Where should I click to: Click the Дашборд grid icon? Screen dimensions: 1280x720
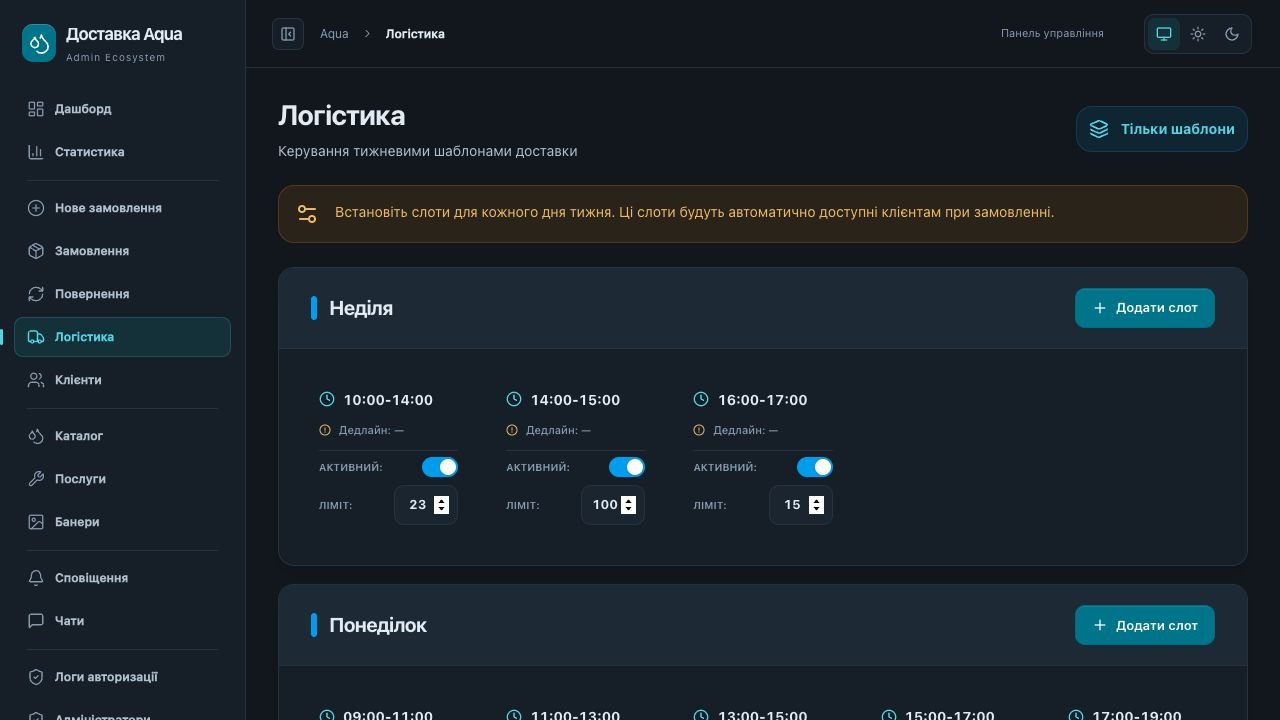click(x=36, y=109)
